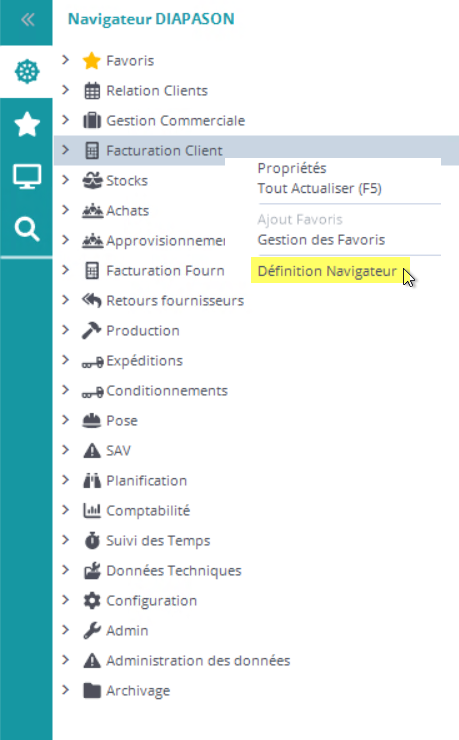Click the Archivage folder icon
Image resolution: width=459 pixels, height=740 pixels.
tap(92, 690)
